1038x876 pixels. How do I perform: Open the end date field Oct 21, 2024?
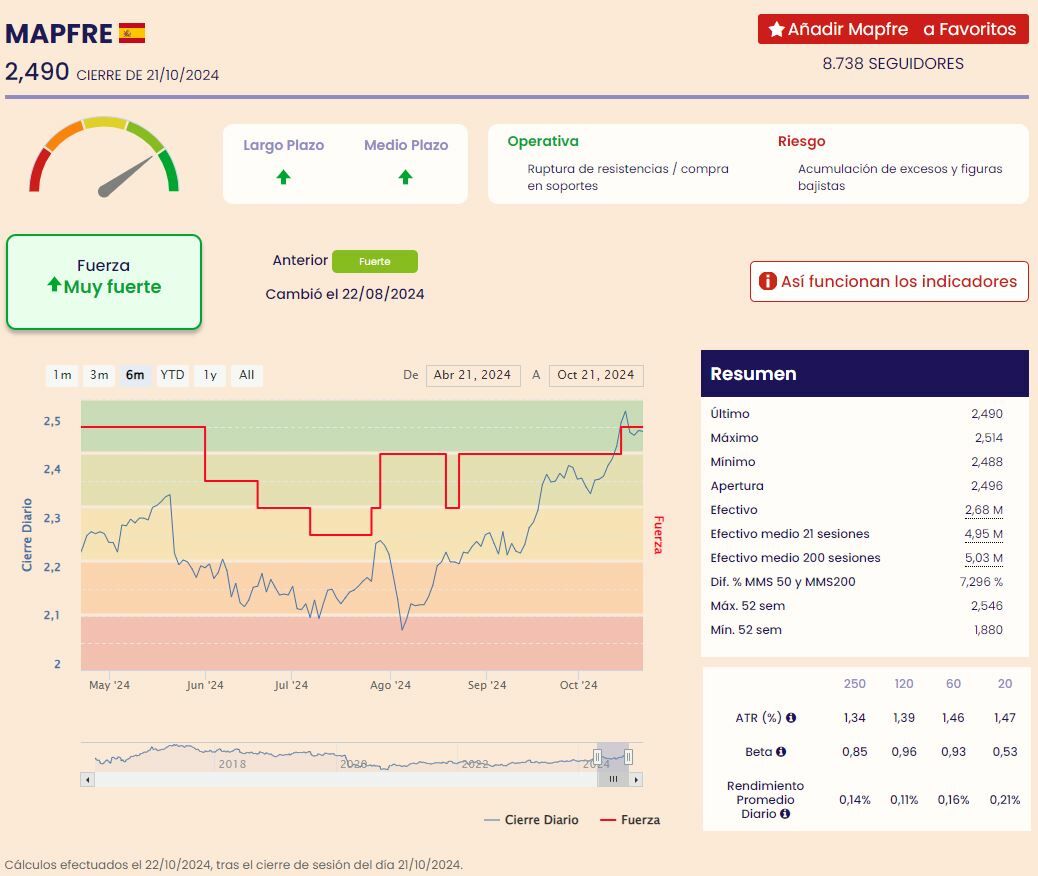[596, 375]
